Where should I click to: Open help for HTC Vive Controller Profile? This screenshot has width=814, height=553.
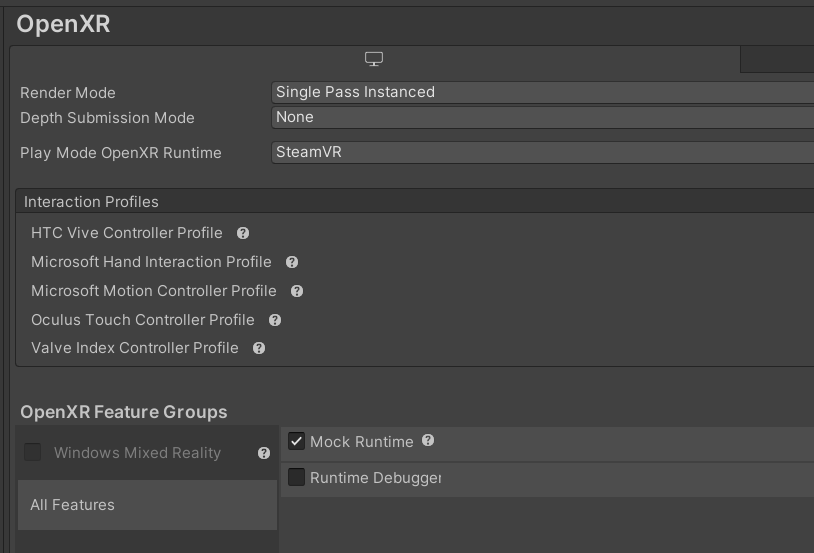(x=243, y=233)
